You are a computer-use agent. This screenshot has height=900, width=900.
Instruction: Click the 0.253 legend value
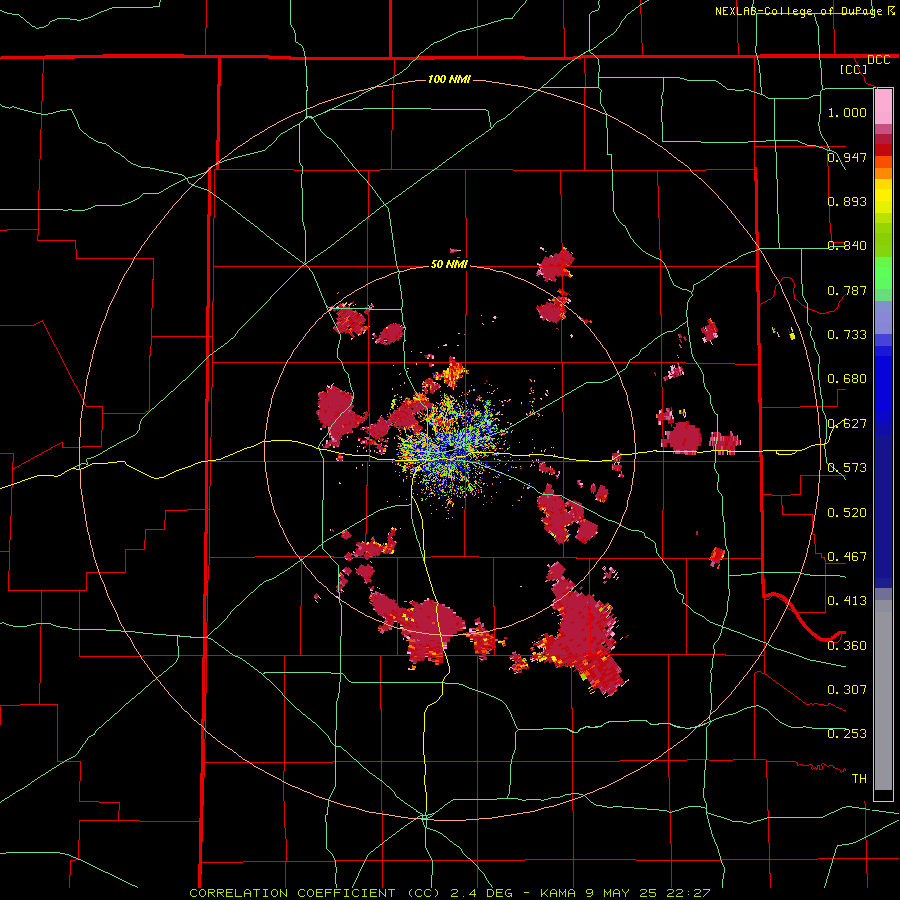coord(847,734)
